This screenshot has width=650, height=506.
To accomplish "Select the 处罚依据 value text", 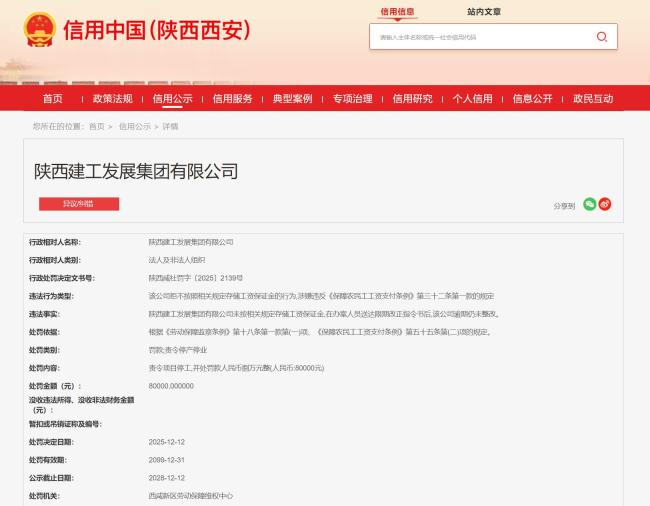I will (320, 332).
